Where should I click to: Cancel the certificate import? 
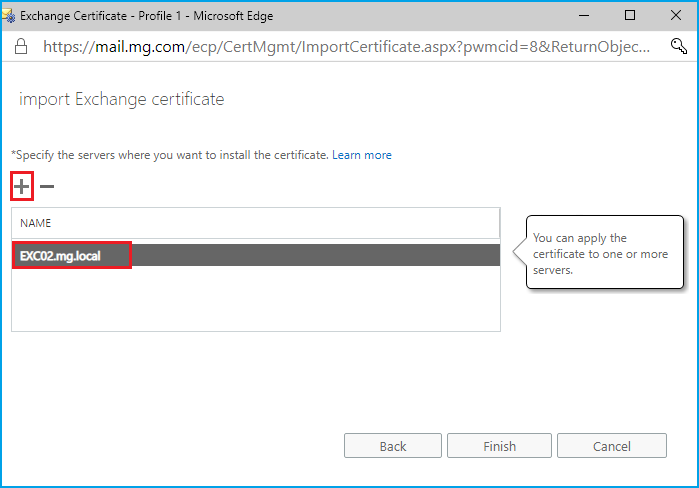pyautogui.click(x=611, y=446)
